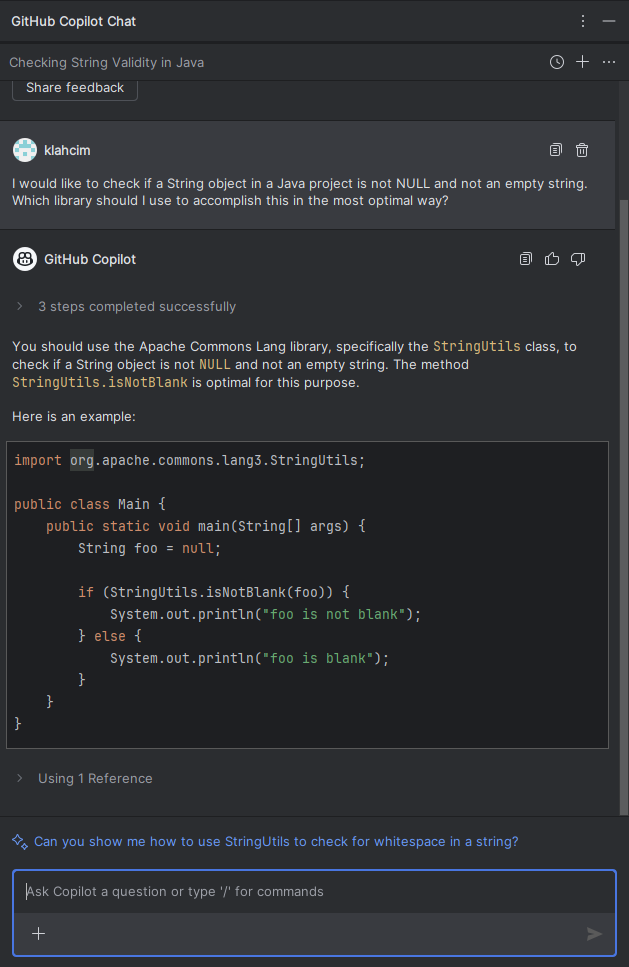Mark the Copilot response with thumbs up
Image resolution: width=629 pixels, height=967 pixels.
click(x=552, y=259)
